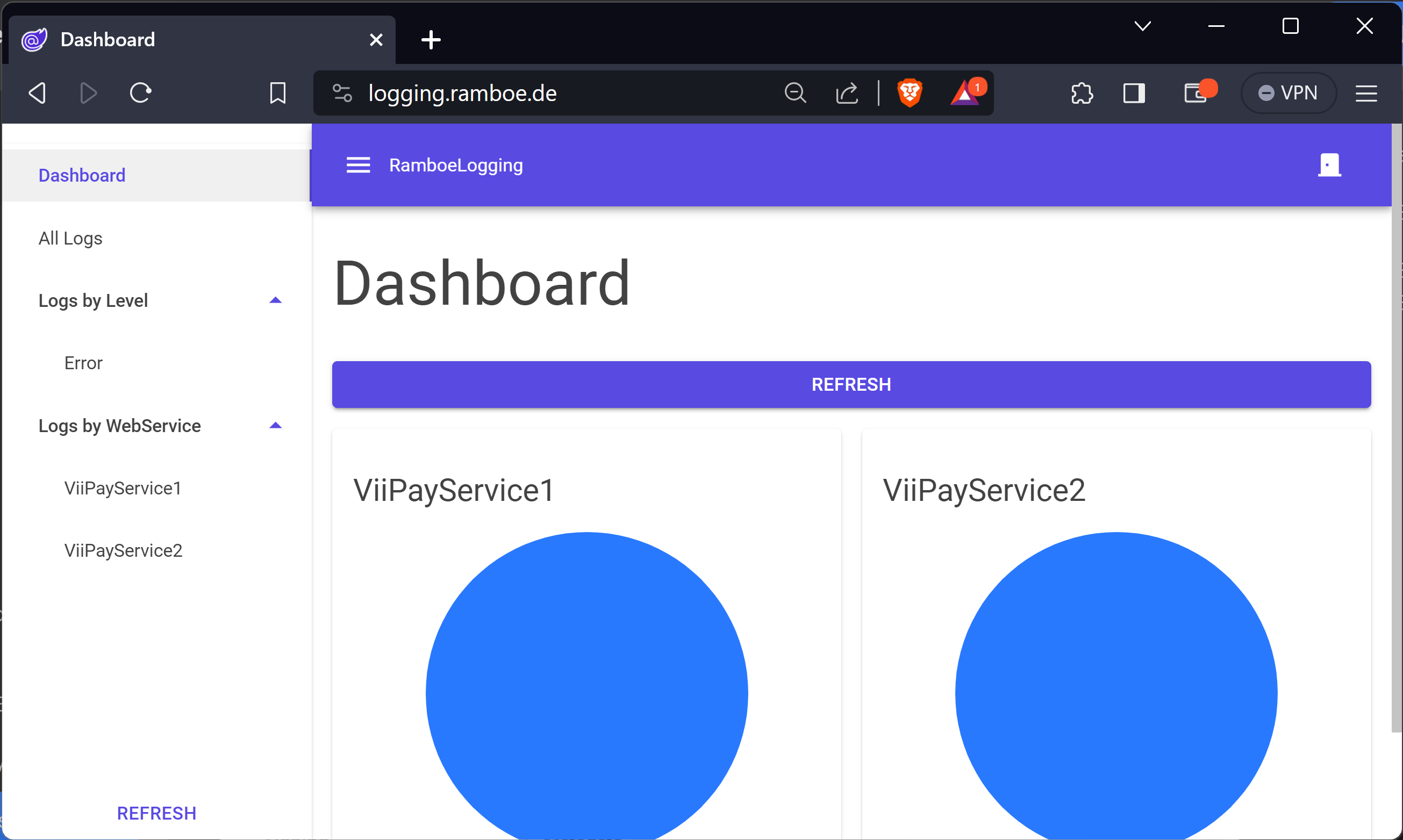Viewport: 1403px width, 840px height.
Task: Click REFRESH at bottom of sidebar
Action: click(x=157, y=813)
